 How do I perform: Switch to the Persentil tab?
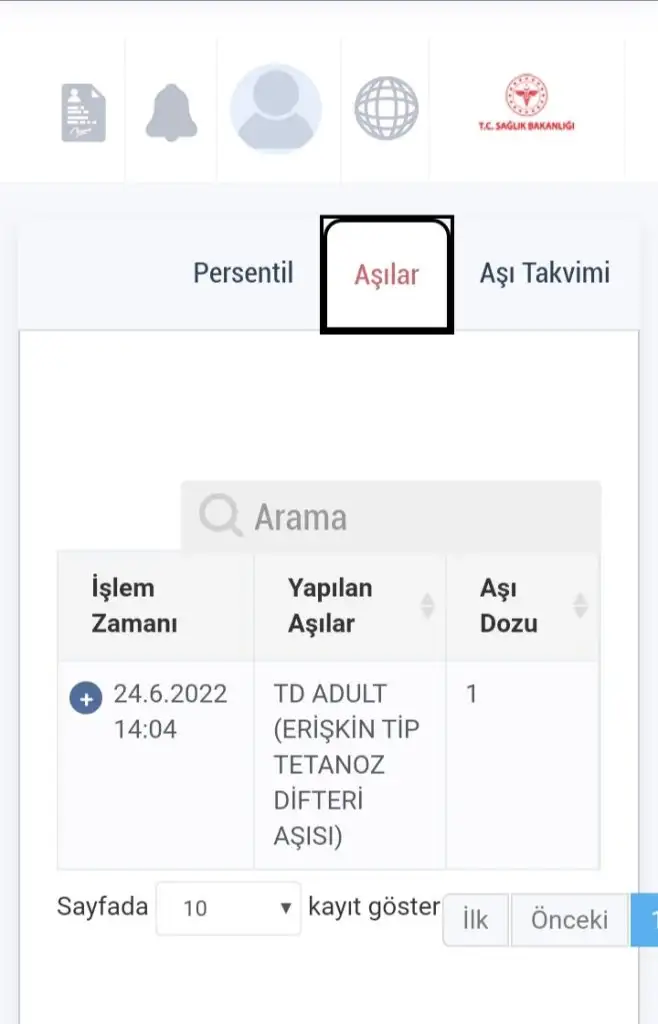(x=243, y=273)
